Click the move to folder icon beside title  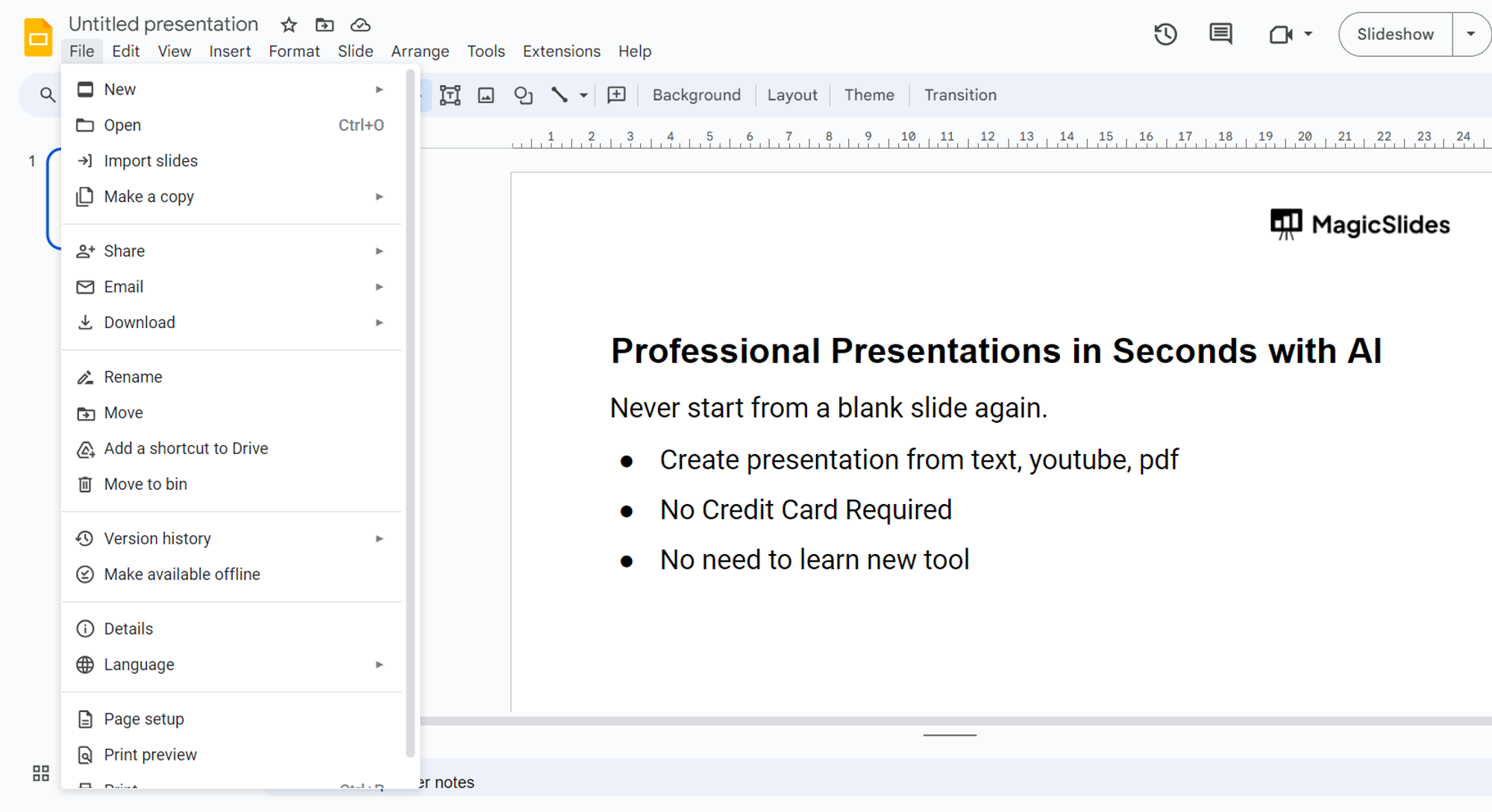(x=325, y=25)
